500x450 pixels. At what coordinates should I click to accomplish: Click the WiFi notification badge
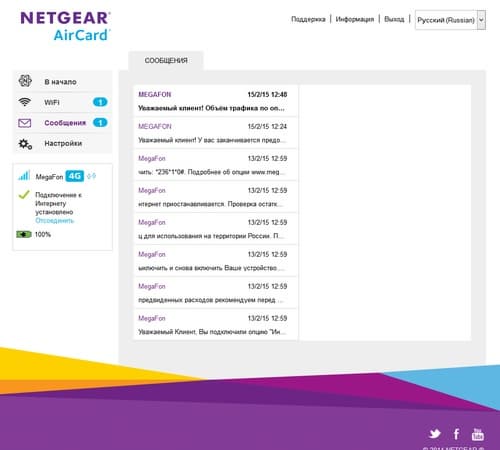coord(100,102)
